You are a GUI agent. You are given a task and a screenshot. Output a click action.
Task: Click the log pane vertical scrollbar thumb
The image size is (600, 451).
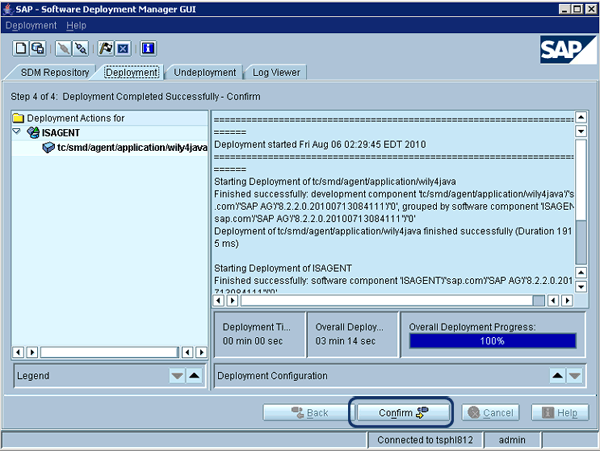point(581,242)
